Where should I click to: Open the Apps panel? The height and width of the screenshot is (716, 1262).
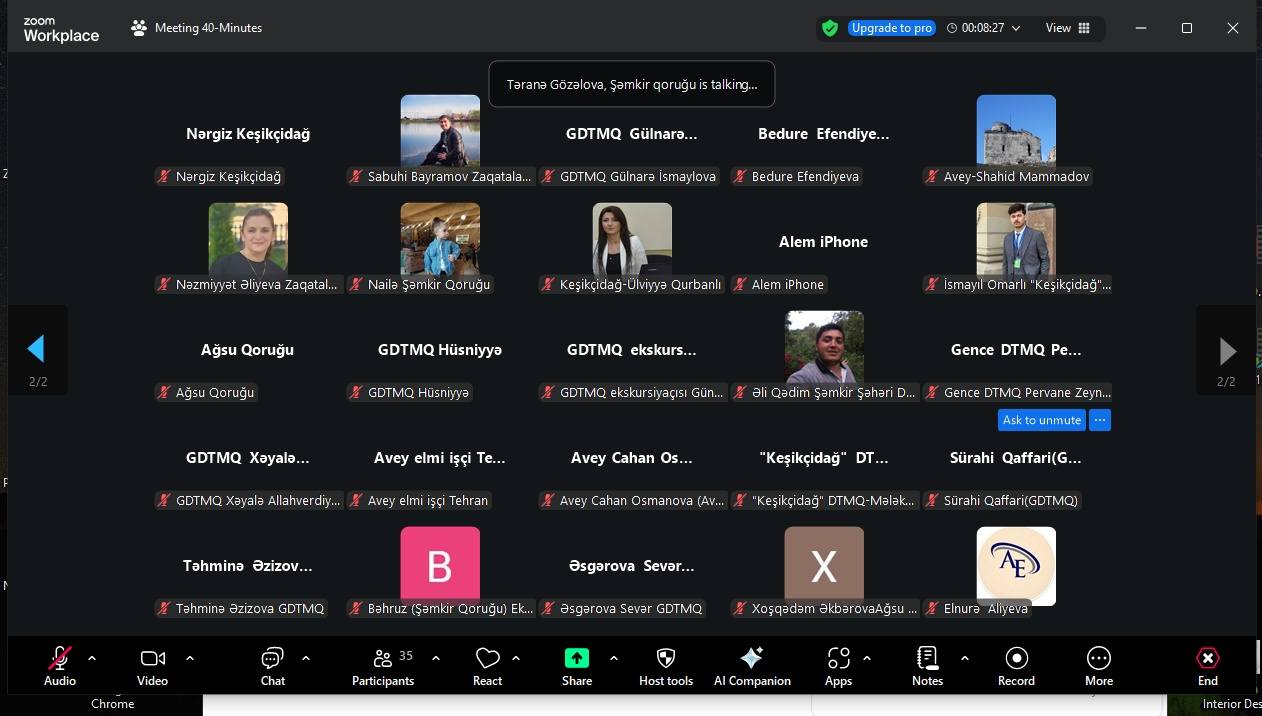[838, 666]
